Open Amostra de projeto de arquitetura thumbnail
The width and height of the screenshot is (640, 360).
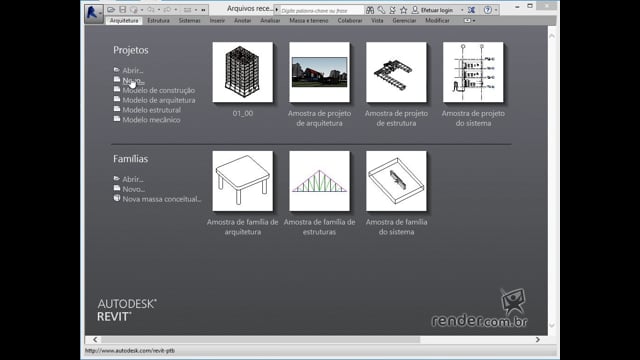point(319,72)
